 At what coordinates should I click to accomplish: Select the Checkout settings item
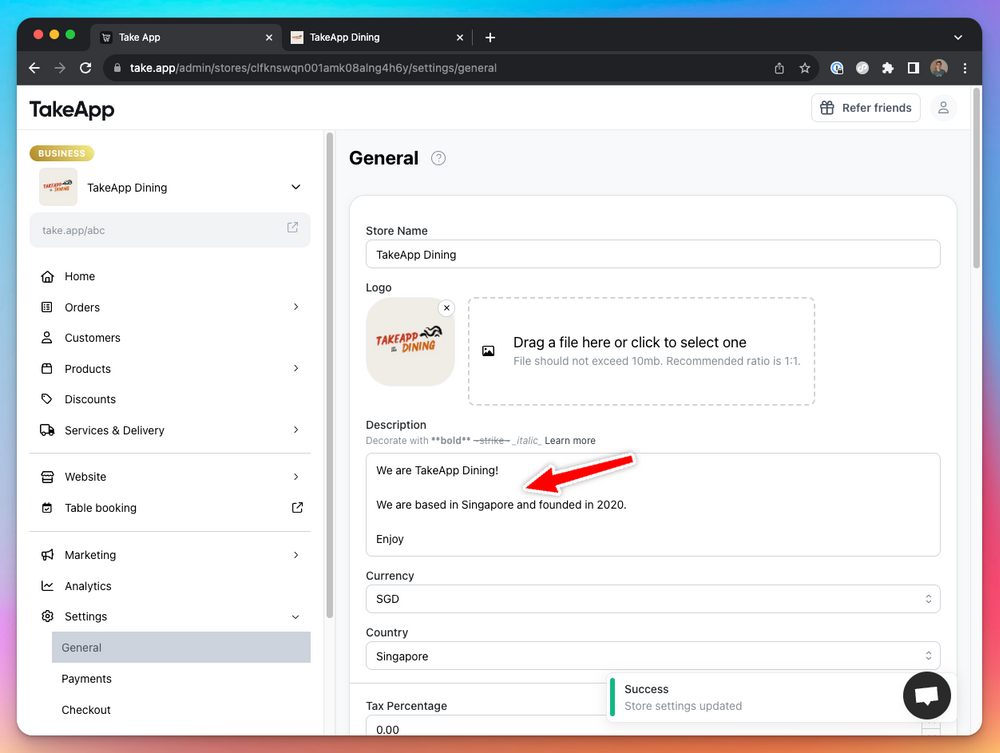click(181, 710)
